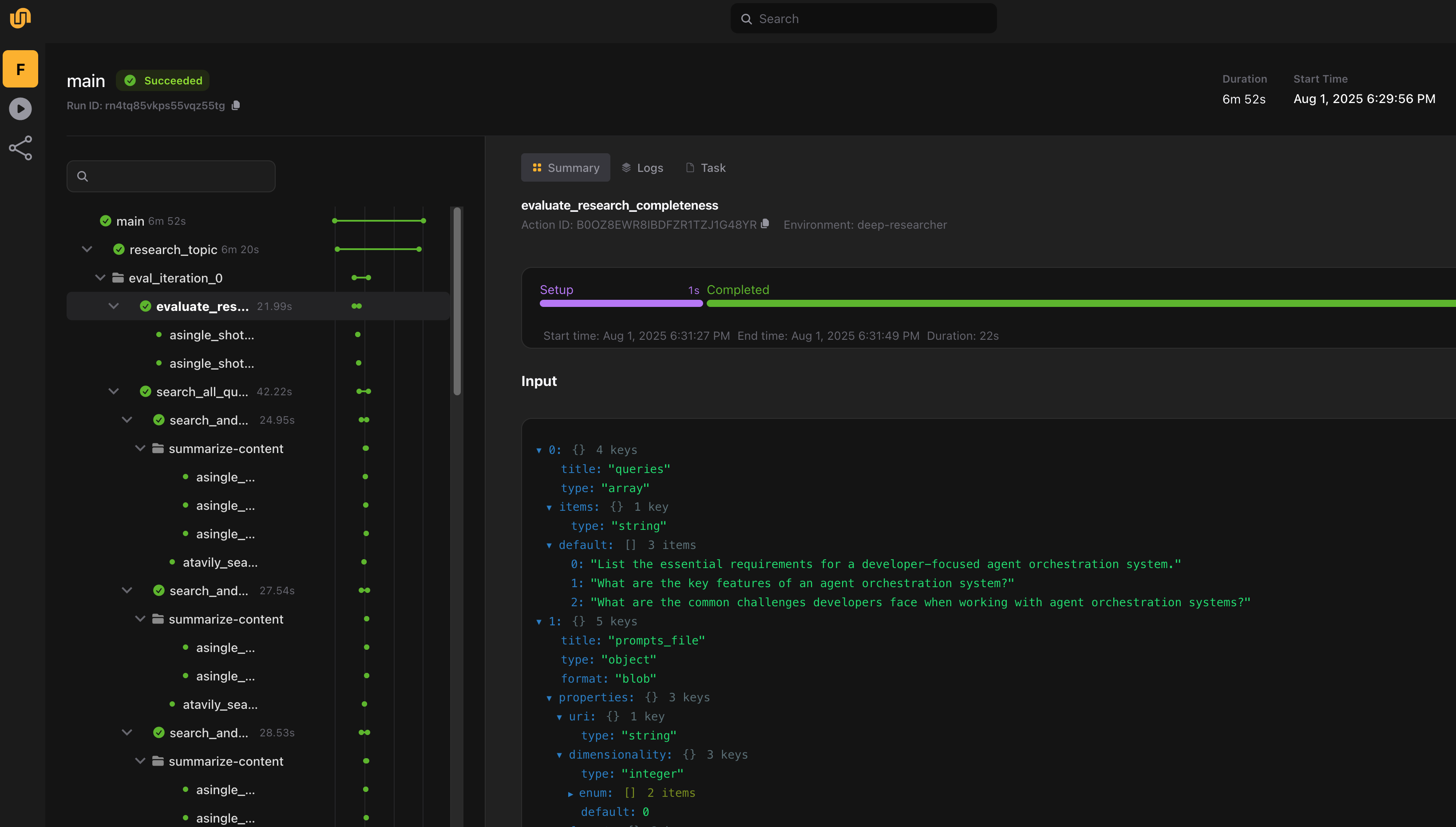Image resolution: width=1456 pixels, height=827 pixels.
Task: Click the check icon on search_all_qu... row
Action: (x=145, y=391)
